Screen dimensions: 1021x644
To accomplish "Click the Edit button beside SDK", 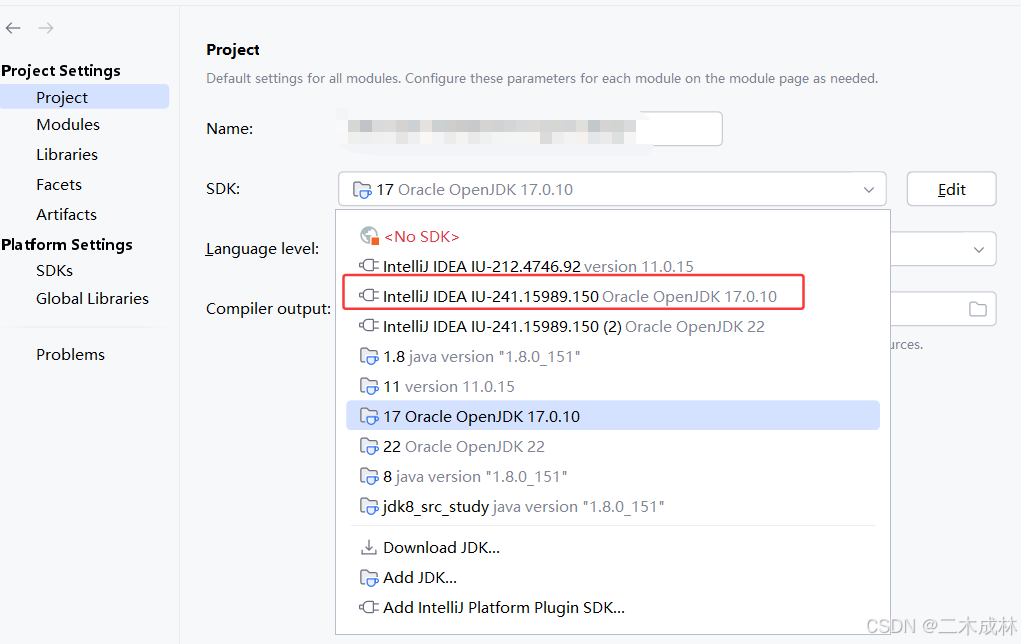I will [x=951, y=189].
